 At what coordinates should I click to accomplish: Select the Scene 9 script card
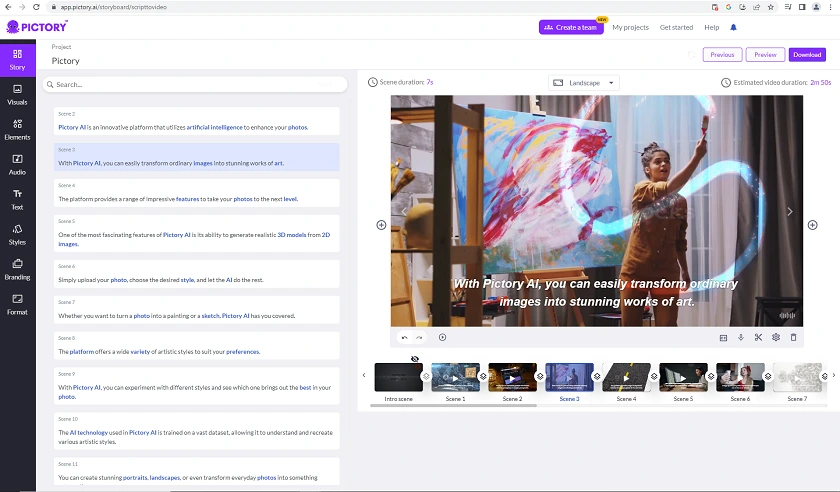[x=197, y=386]
